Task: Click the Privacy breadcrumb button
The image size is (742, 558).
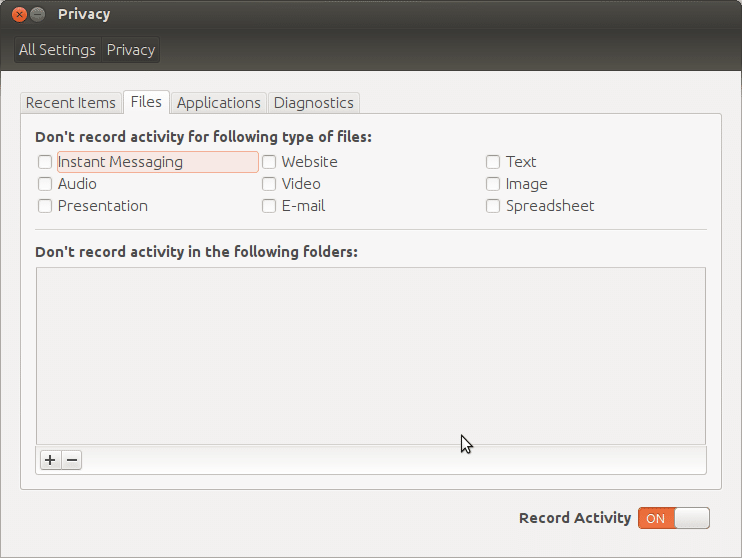Action: [131, 49]
